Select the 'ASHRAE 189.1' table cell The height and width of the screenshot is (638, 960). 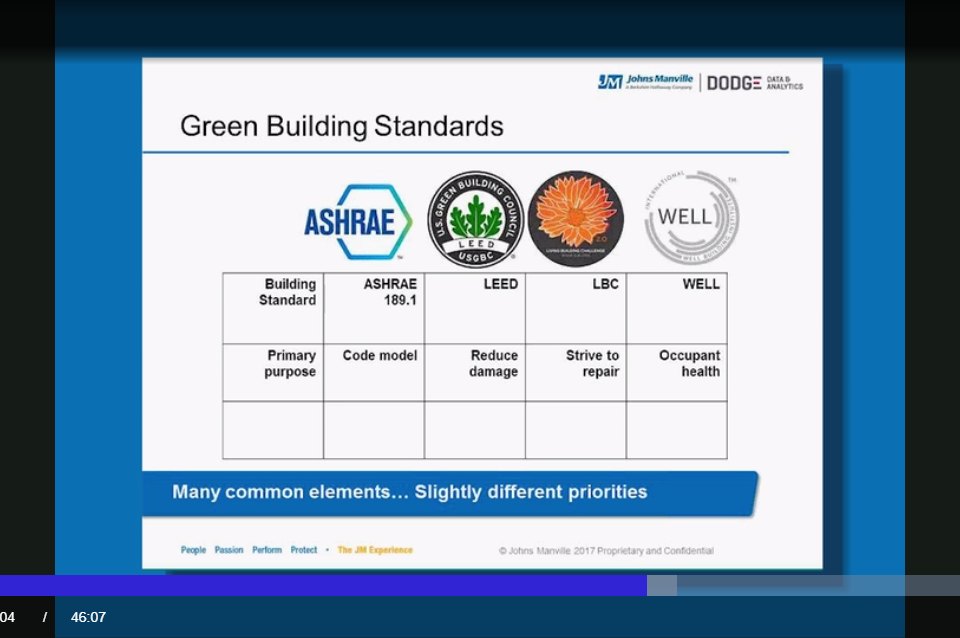point(374,309)
